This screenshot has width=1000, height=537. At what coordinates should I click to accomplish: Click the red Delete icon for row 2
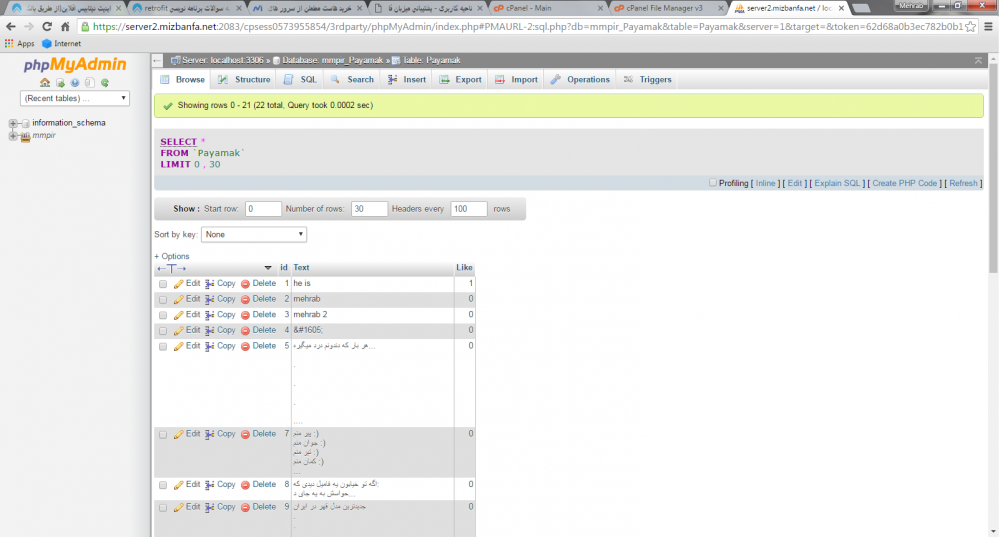coord(245,299)
